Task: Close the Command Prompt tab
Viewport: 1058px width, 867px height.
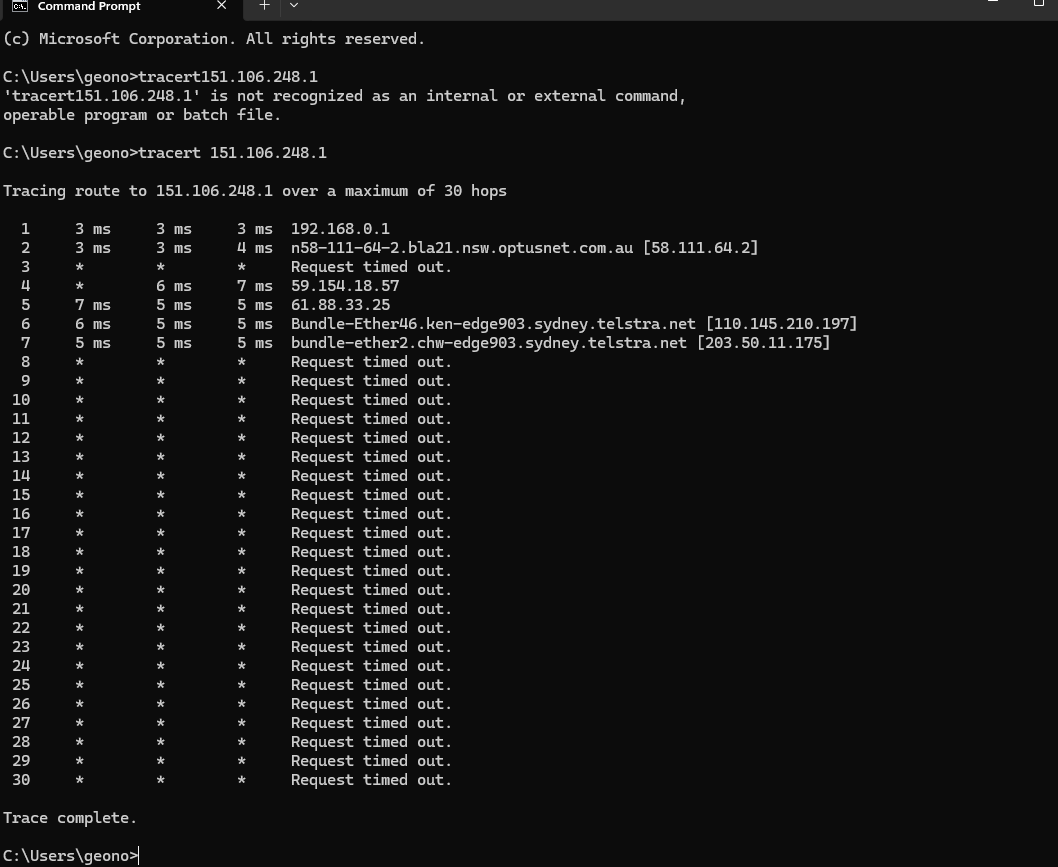Action: (222, 6)
